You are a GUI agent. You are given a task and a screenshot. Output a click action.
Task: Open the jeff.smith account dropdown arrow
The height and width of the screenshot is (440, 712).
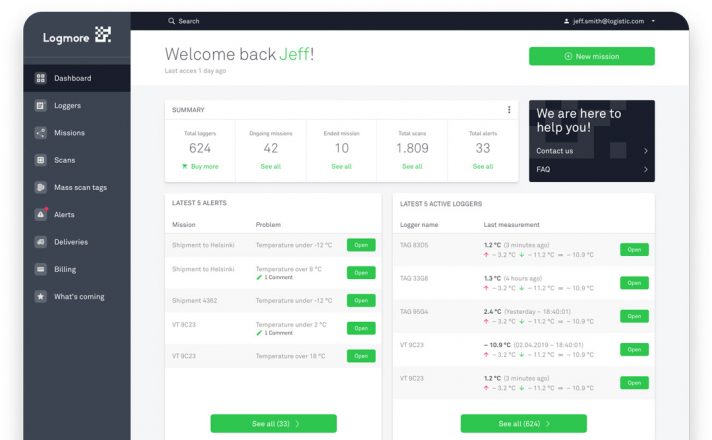point(653,21)
